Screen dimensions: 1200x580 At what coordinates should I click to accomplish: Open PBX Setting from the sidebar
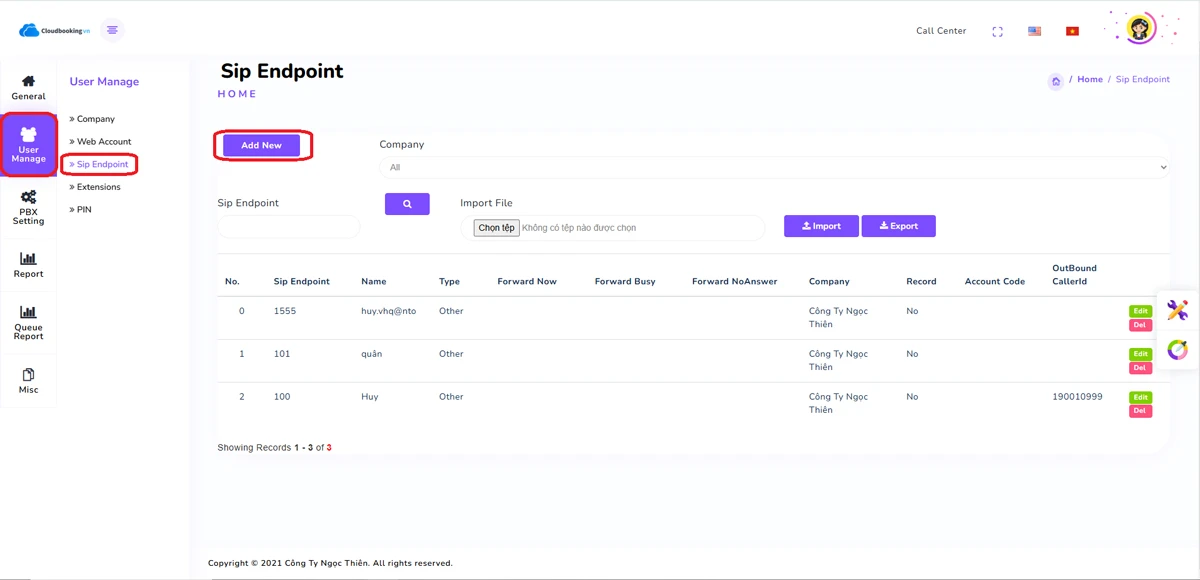28,206
